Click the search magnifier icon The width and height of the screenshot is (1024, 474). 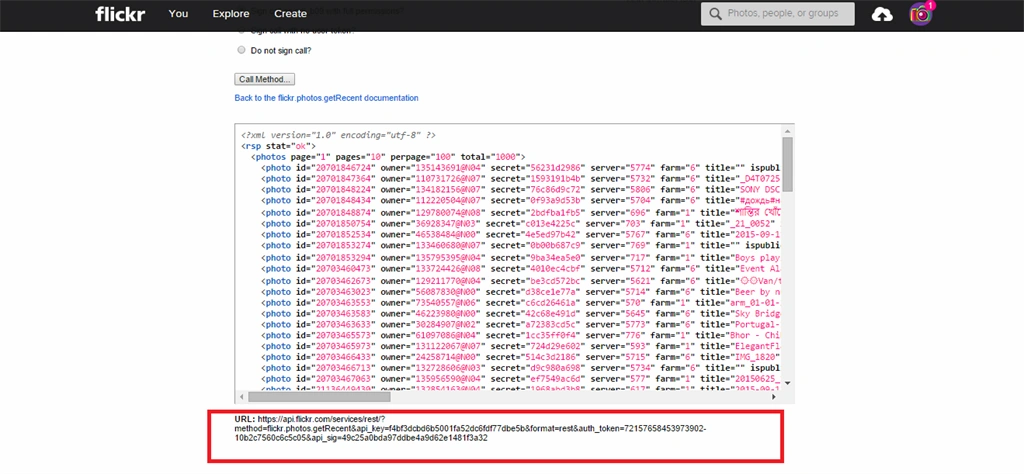[x=715, y=14]
